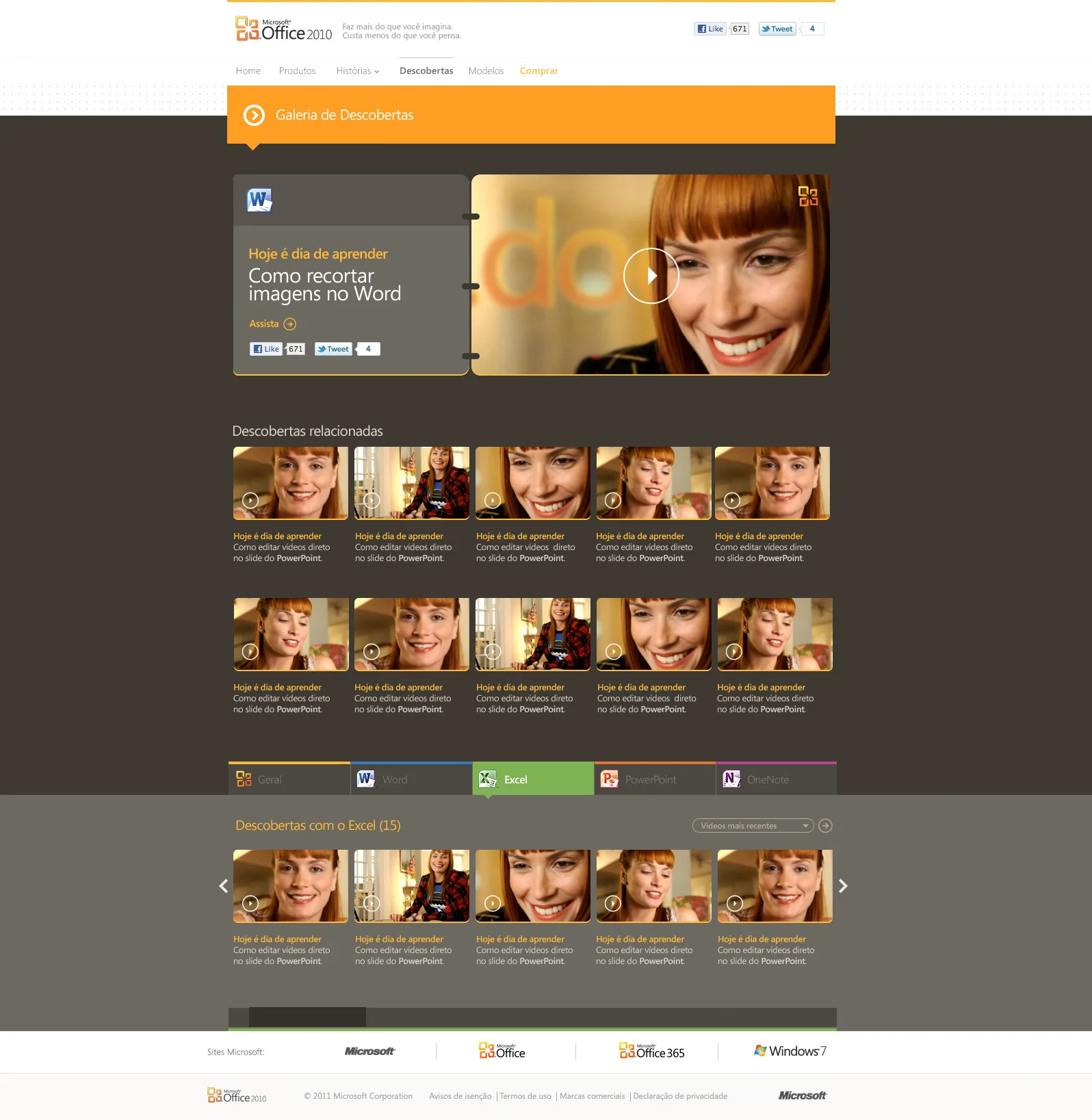Click the header Tweet button
The width and height of the screenshot is (1092, 1120).
point(777,29)
